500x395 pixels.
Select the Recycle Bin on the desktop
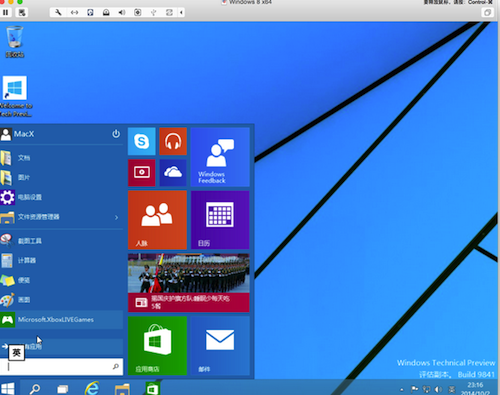(15, 42)
